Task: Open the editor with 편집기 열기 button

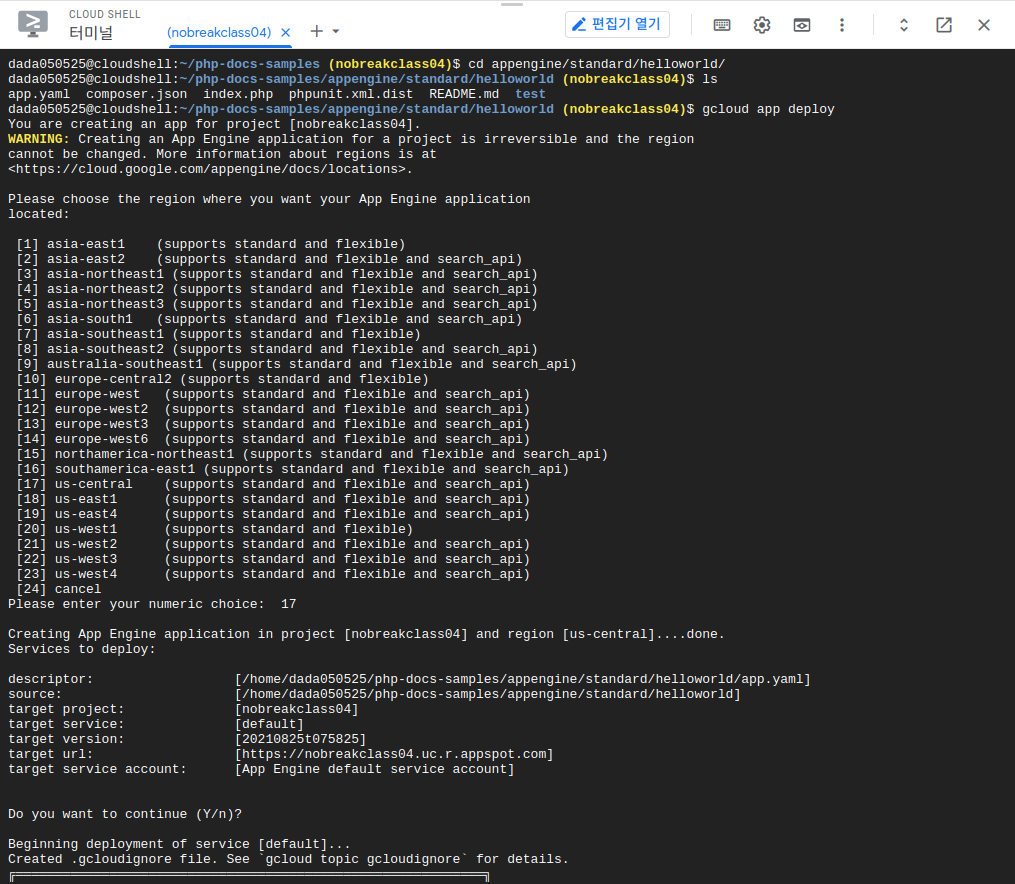Action: click(617, 25)
